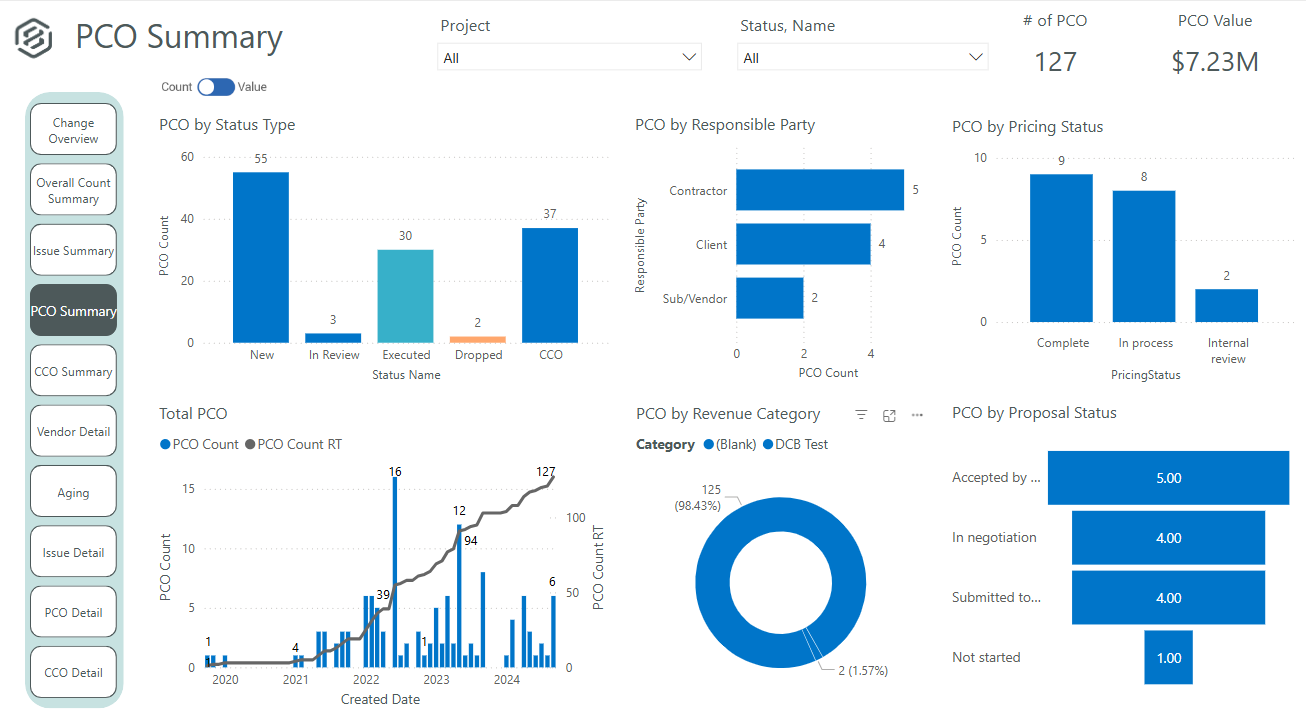This screenshot has height=717, width=1306.
Task: Select the (Blank) category legend item
Action: pos(729,444)
